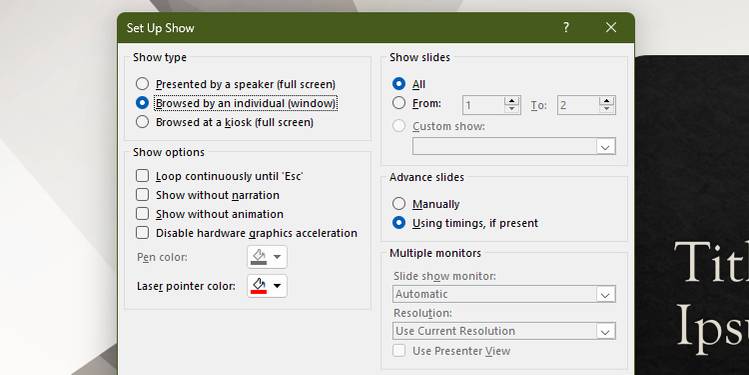The height and width of the screenshot is (375, 749).
Task: Click the To slide number field
Action: click(578, 105)
